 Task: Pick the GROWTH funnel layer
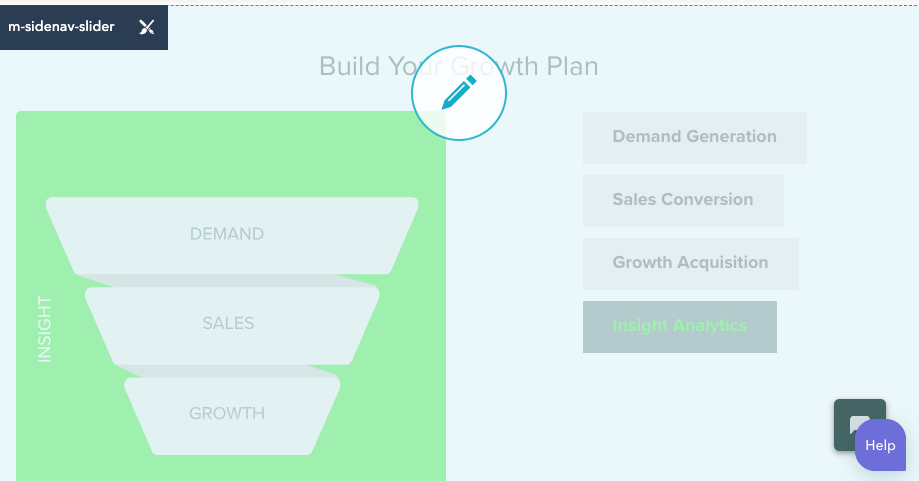point(232,416)
